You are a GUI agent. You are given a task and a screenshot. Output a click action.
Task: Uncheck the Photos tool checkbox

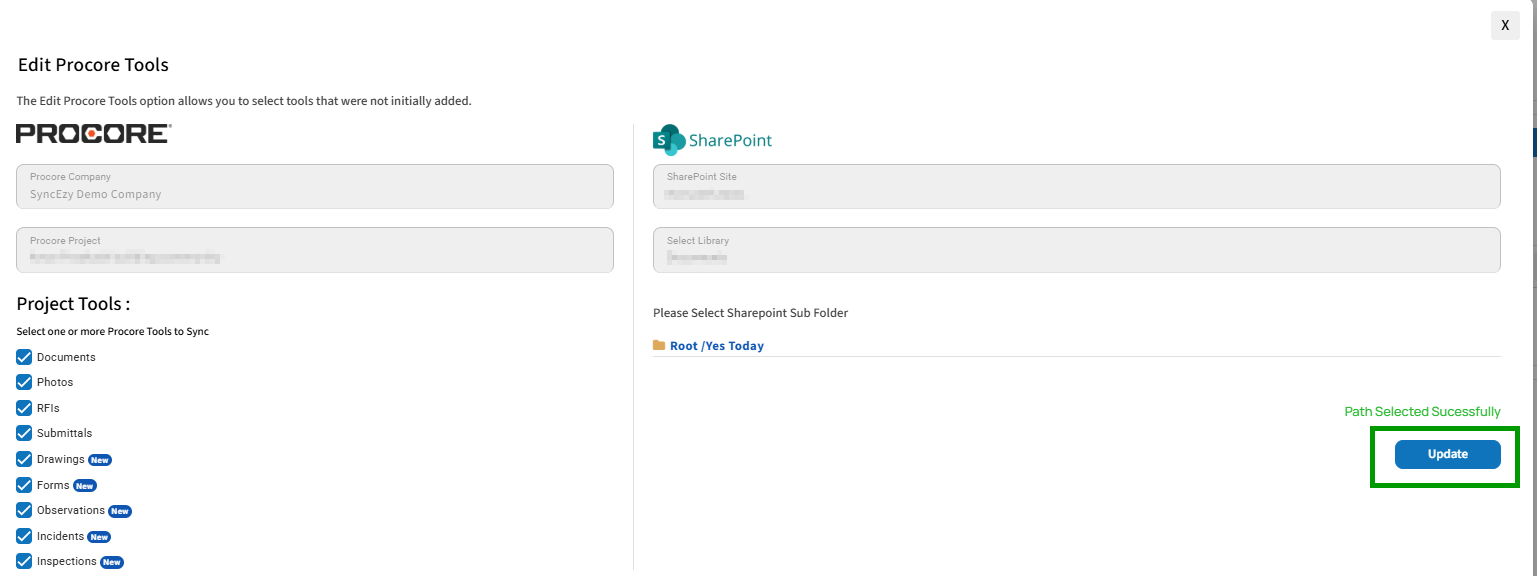[24, 382]
